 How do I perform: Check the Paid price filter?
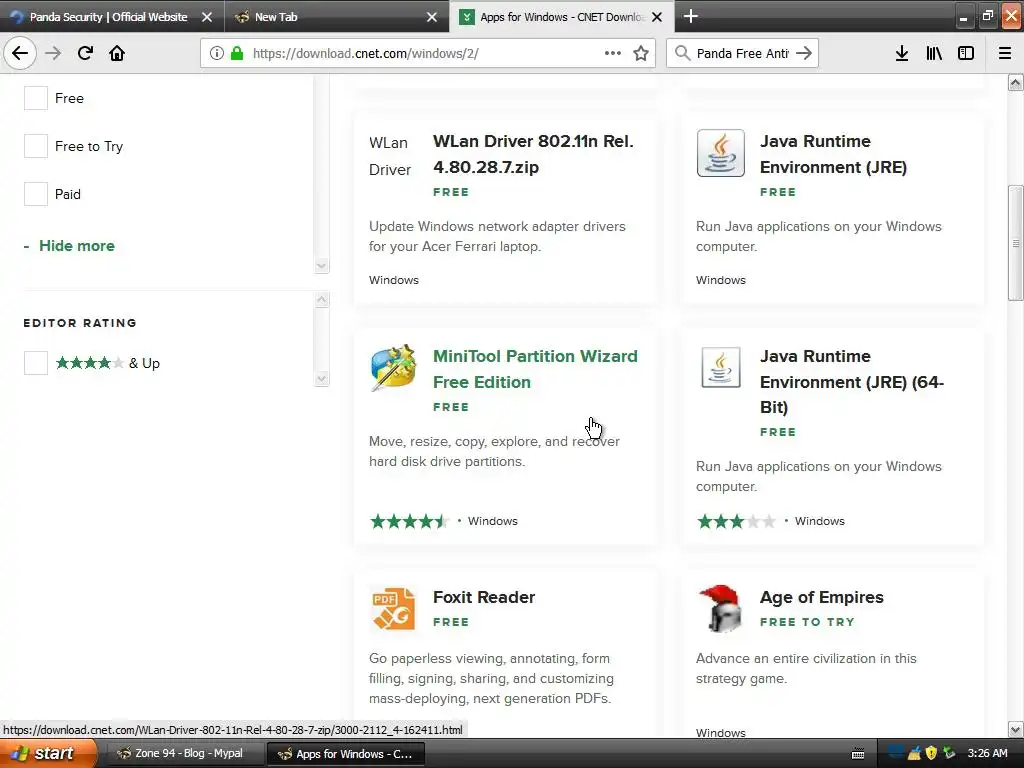point(36,194)
